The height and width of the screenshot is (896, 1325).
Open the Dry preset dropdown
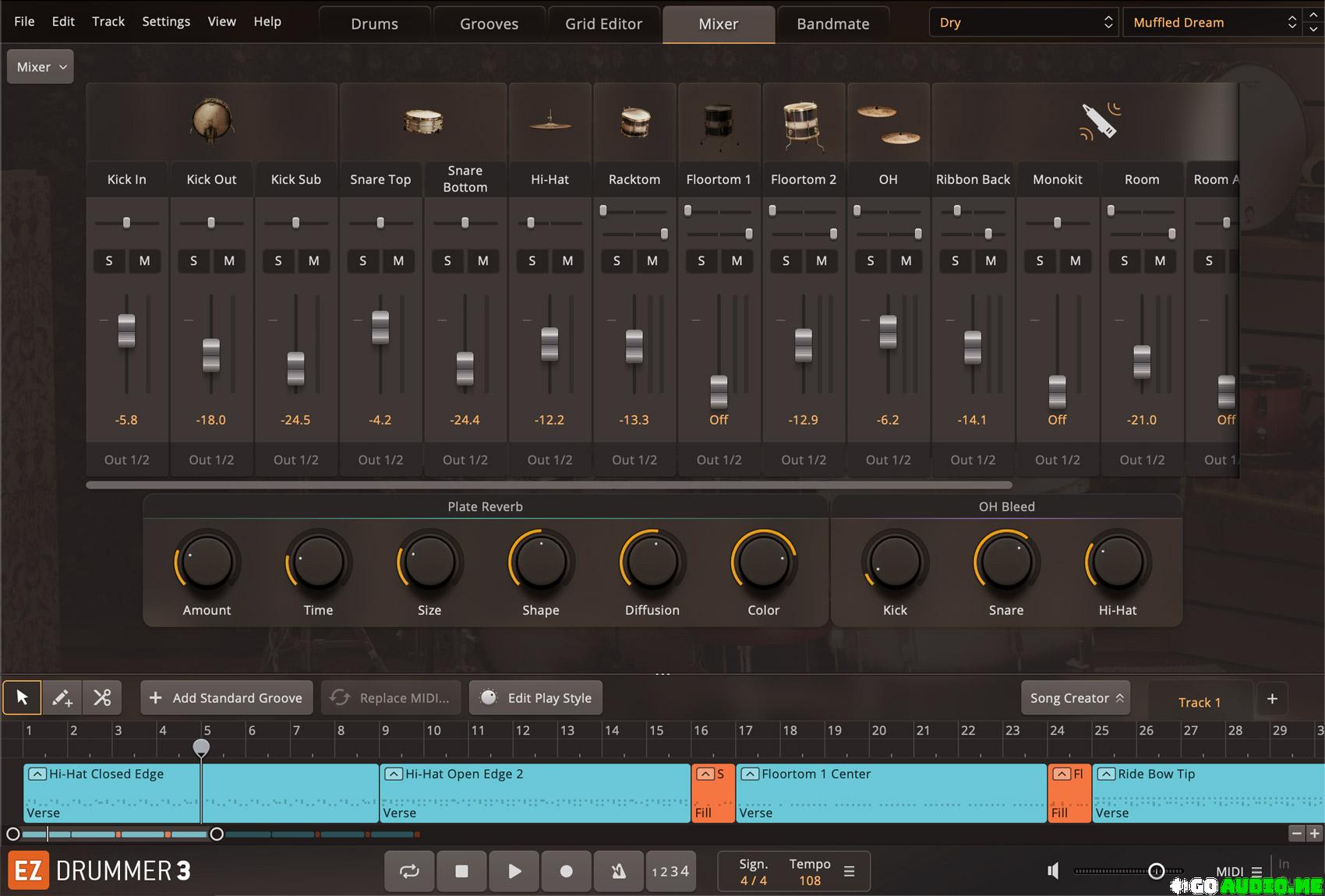[1023, 23]
